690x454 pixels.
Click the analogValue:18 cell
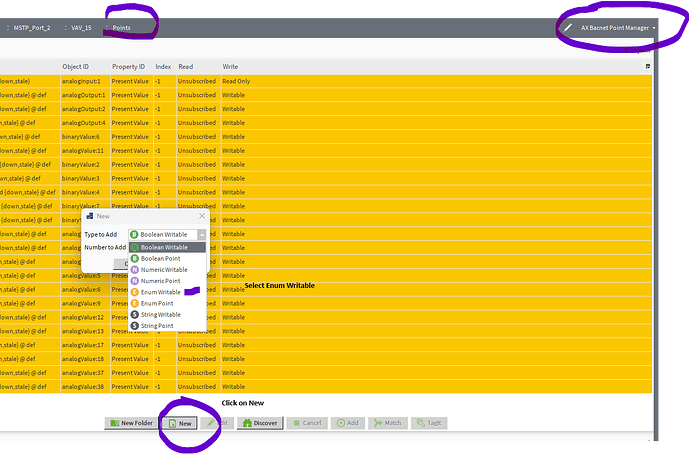pyautogui.click(x=83, y=359)
